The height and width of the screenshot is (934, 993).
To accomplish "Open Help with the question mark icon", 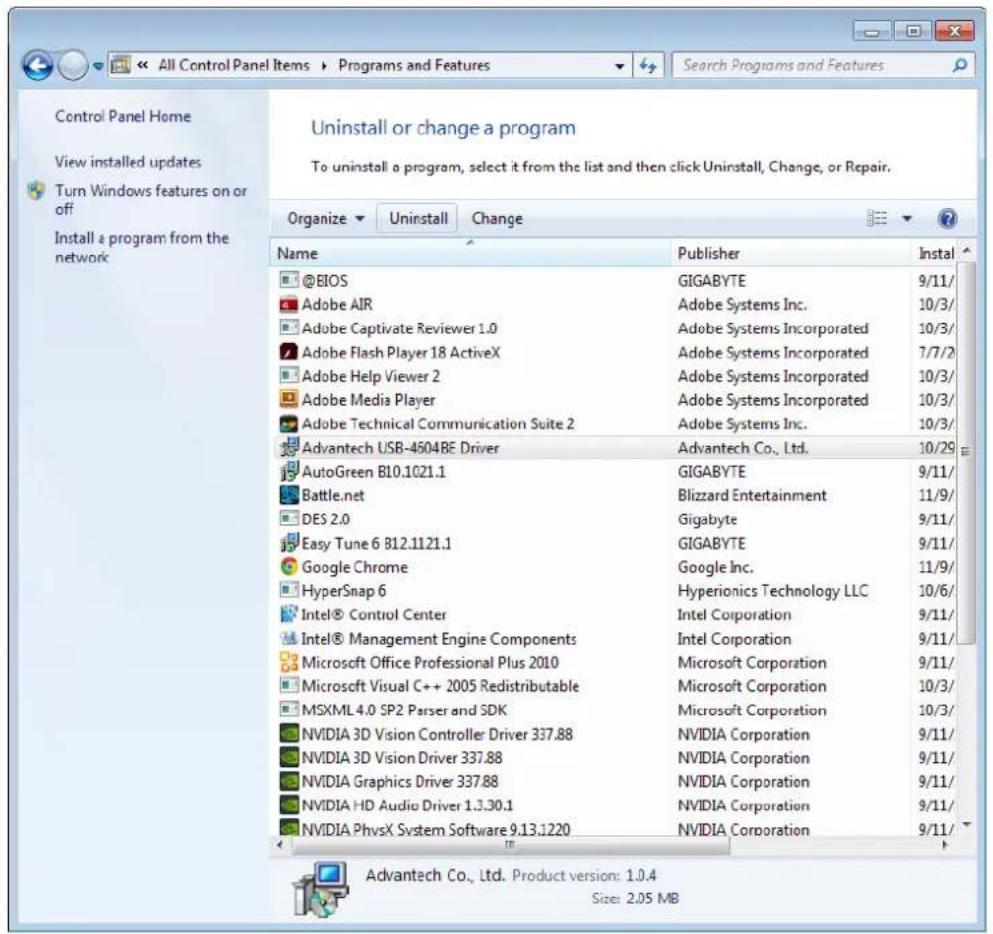I will click(x=947, y=218).
